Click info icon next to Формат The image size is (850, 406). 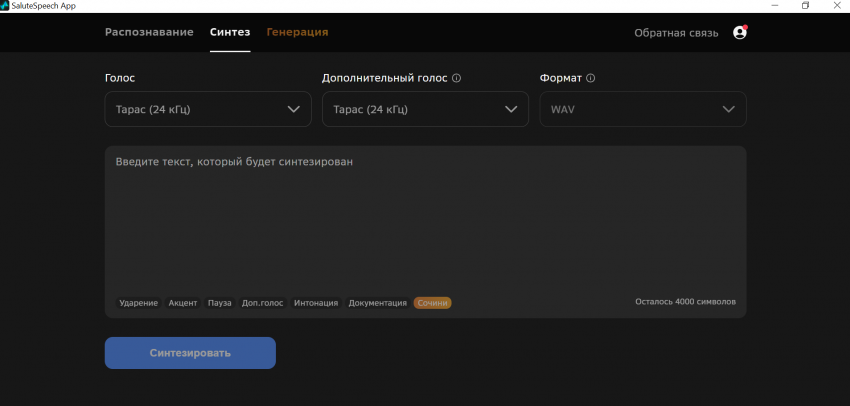pos(591,78)
